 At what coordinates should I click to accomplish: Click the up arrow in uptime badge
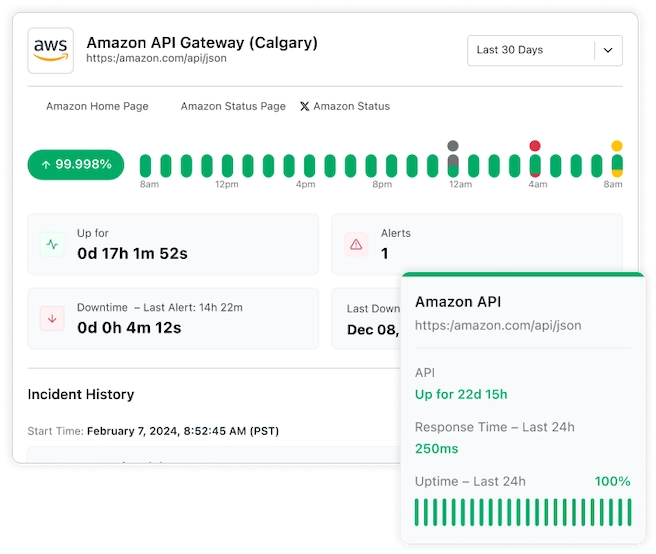coord(46,164)
